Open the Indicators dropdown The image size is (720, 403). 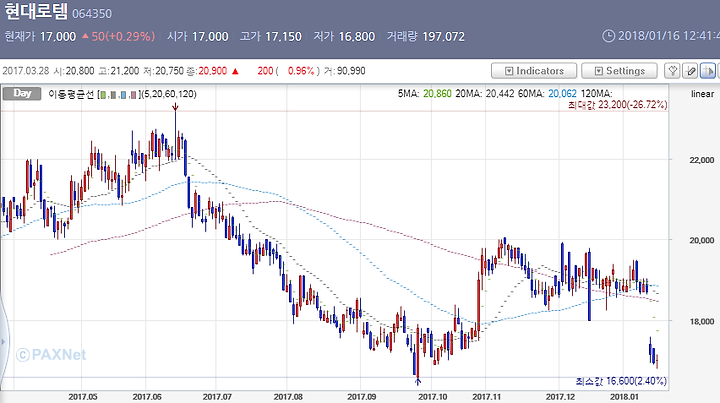(534, 71)
